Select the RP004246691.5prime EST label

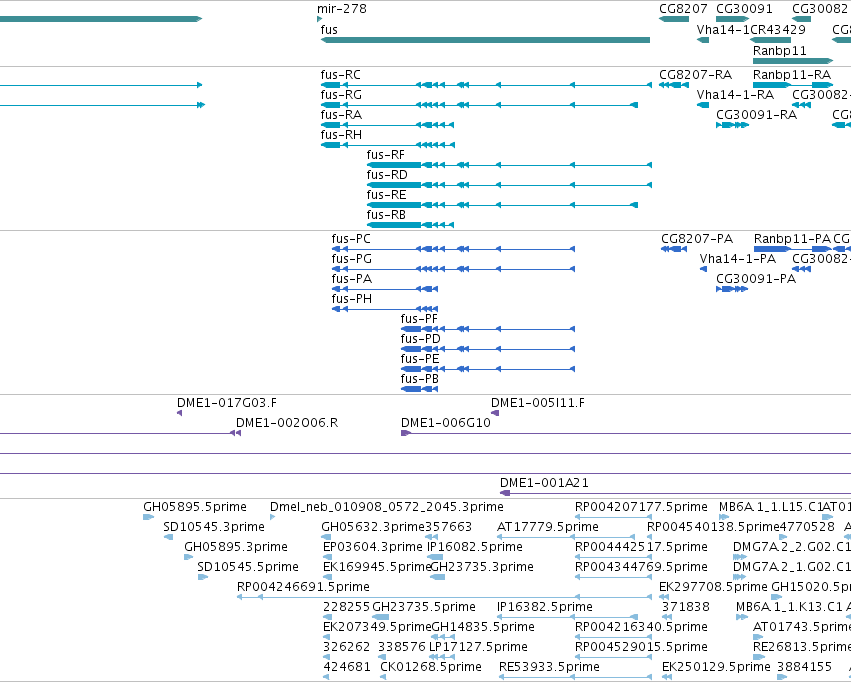point(303,587)
